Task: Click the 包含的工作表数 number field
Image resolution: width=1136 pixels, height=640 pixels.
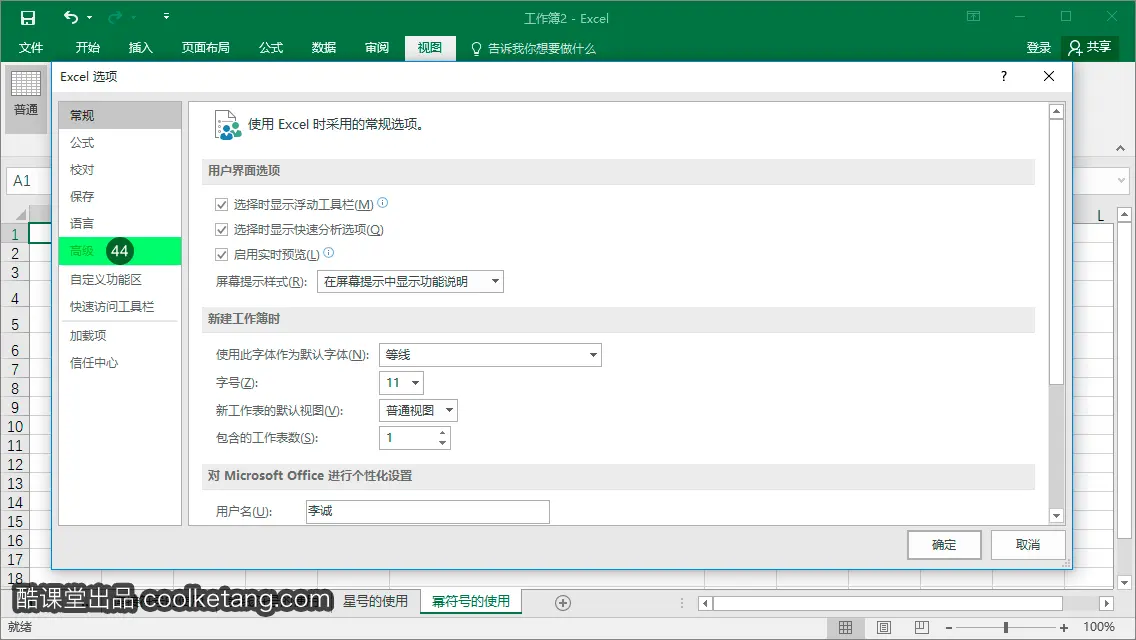Action: (x=408, y=438)
